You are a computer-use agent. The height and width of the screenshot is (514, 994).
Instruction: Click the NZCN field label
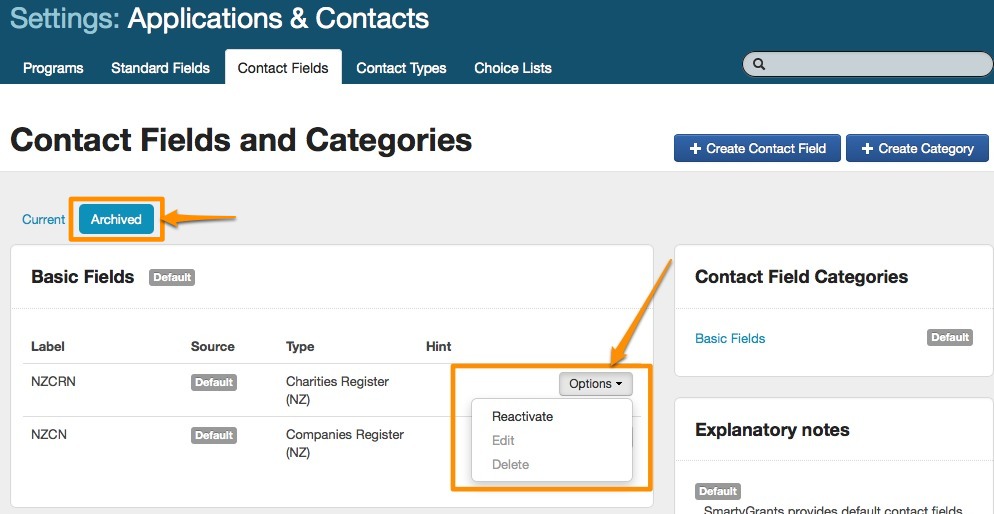(x=49, y=435)
